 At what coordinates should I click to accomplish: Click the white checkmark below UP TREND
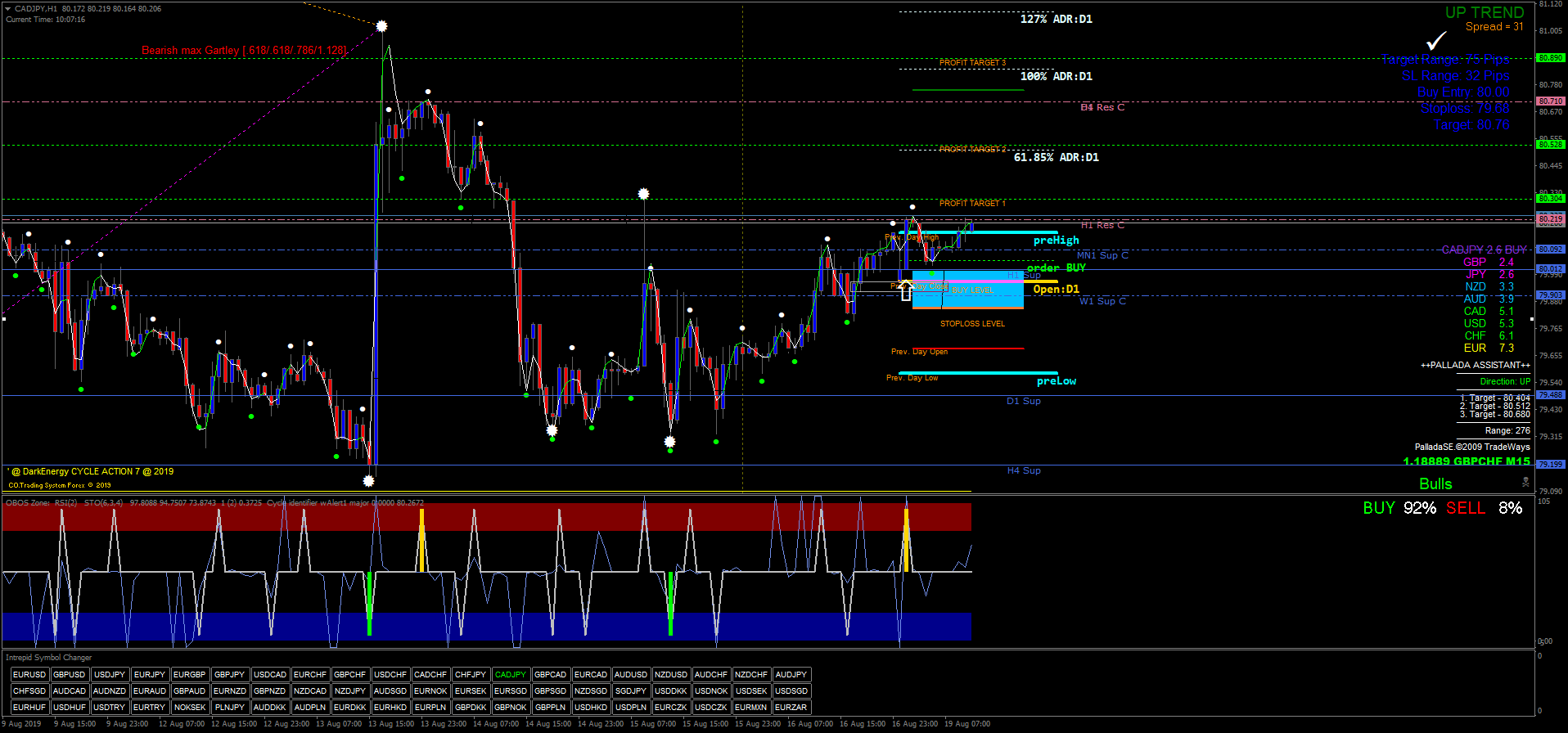point(1435,41)
